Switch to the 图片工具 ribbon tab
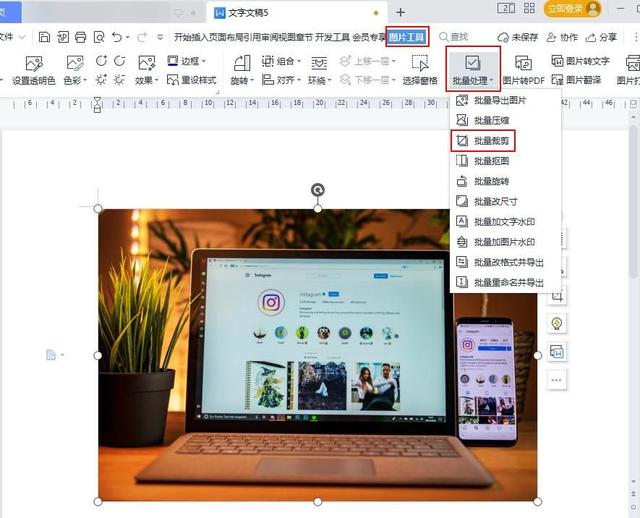The image size is (640, 518). pyautogui.click(x=407, y=37)
